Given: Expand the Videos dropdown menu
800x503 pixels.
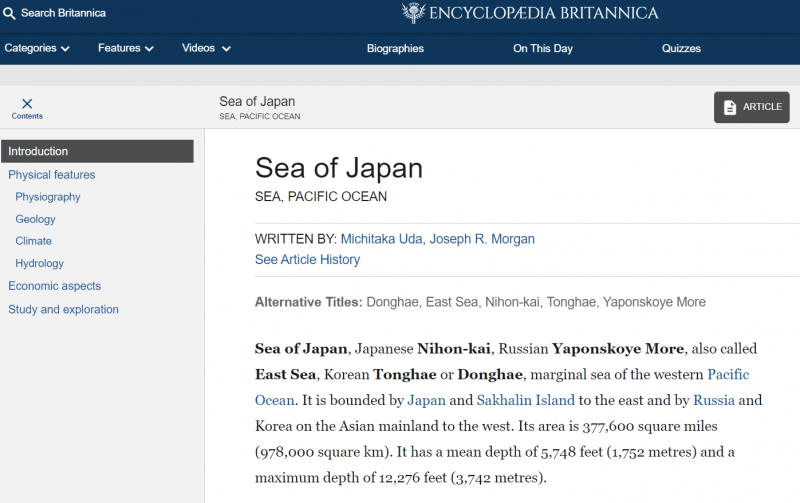Looking at the screenshot, I should pos(206,48).
